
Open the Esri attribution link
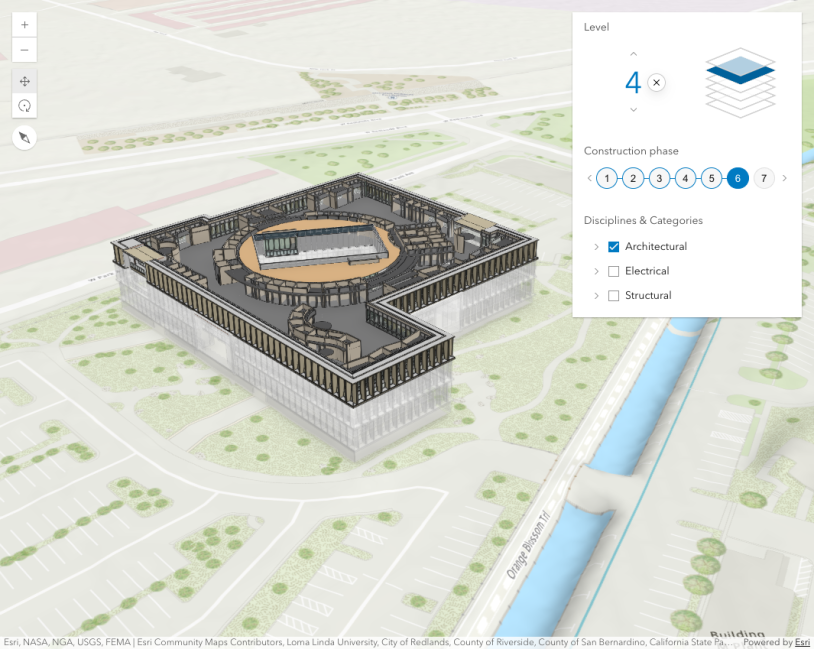click(802, 642)
